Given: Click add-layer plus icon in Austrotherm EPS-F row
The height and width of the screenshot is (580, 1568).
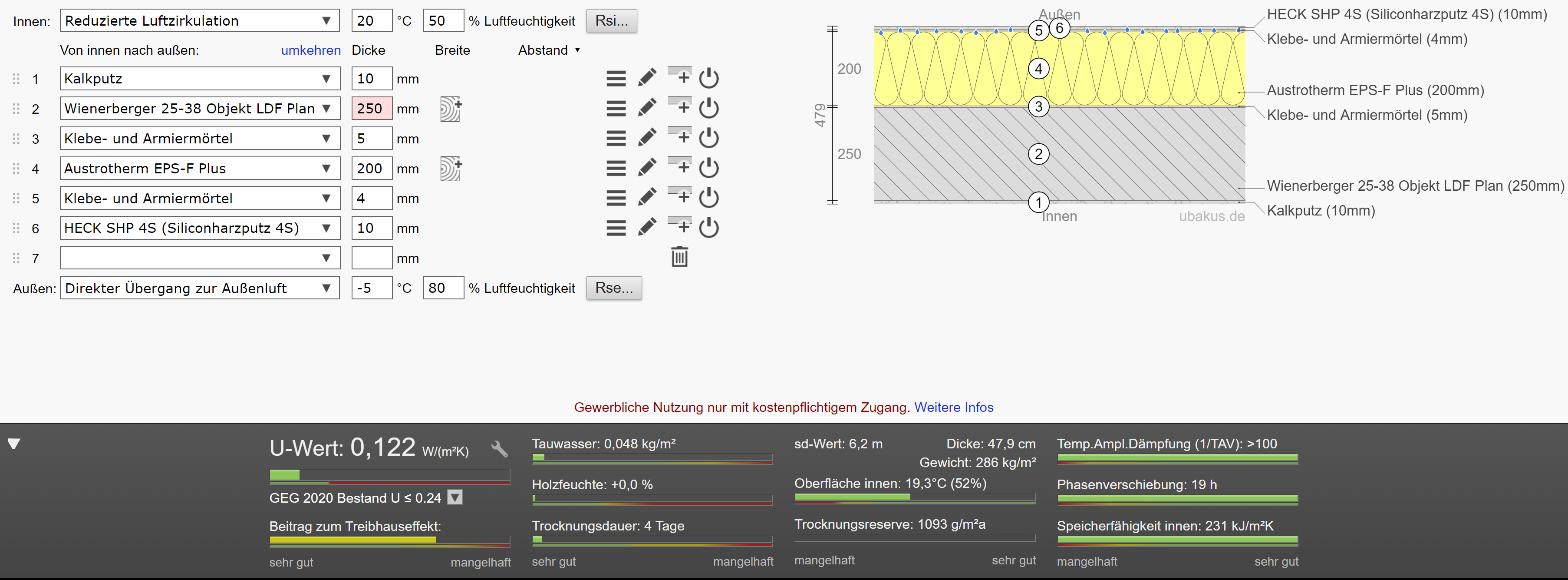Looking at the screenshot, I should point(680,166).
